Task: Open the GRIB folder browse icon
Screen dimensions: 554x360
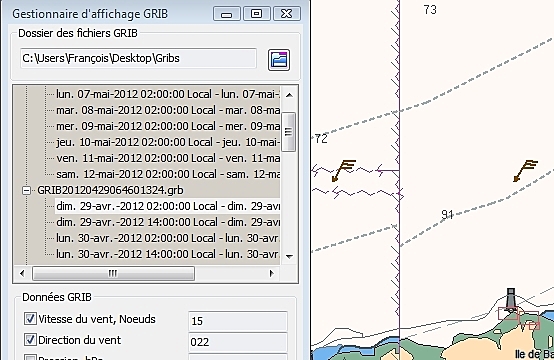Action: pyautogui.click(x=279, y=60)
